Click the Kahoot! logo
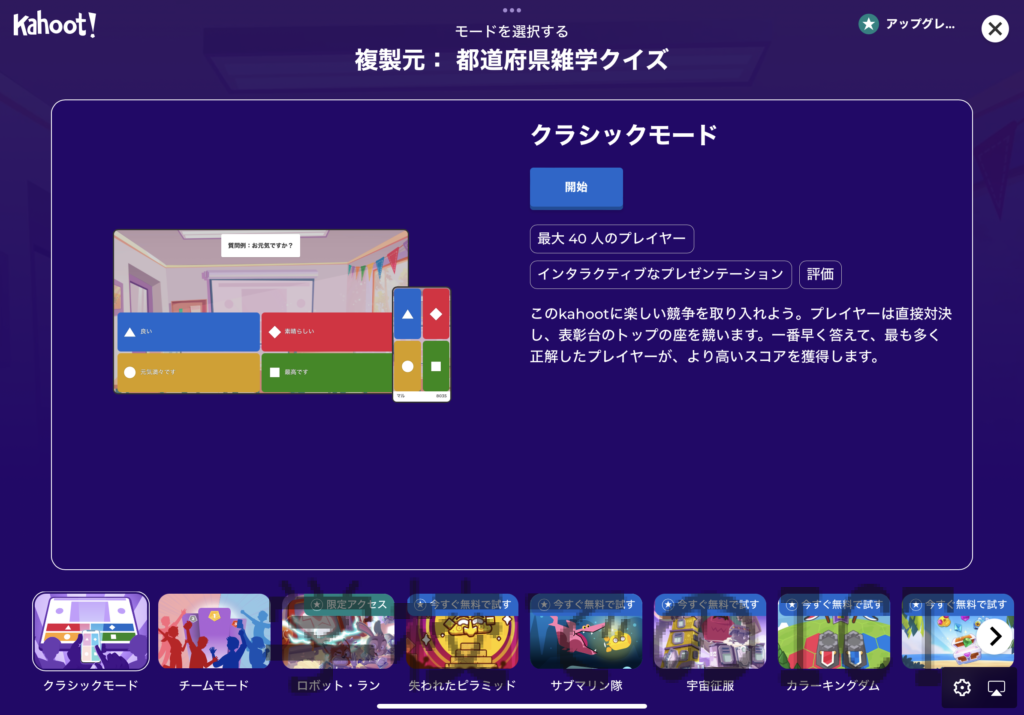This screenshot has width=1024, height=715. [x=55, y=25]
